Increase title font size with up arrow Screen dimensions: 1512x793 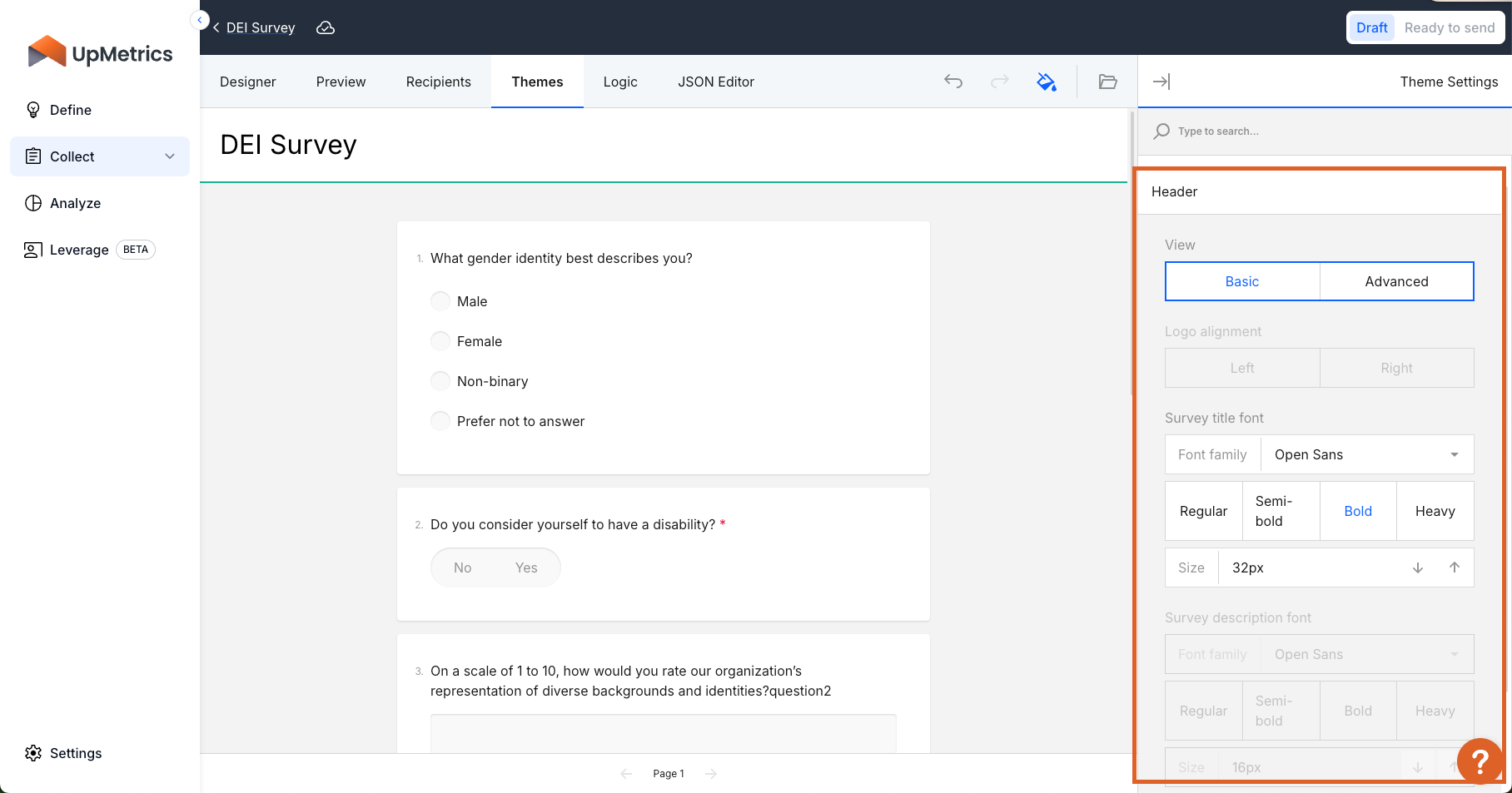[x=1455, y=567]
